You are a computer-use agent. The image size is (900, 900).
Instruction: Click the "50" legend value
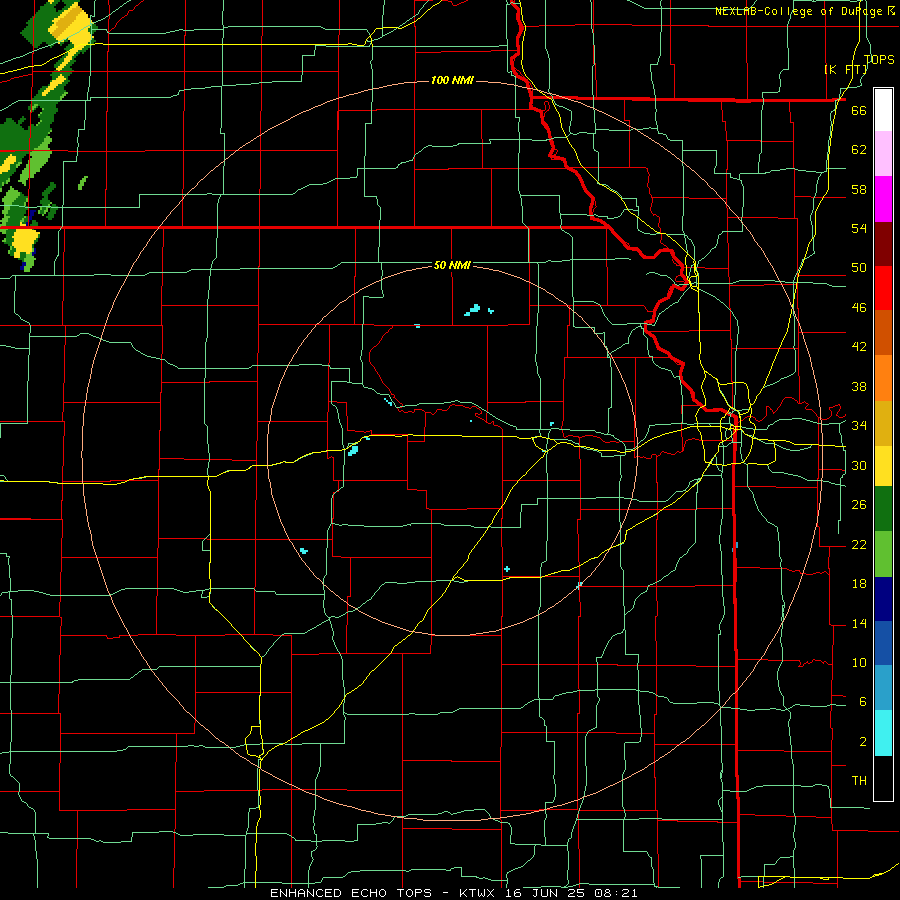(x=859, y=268)
